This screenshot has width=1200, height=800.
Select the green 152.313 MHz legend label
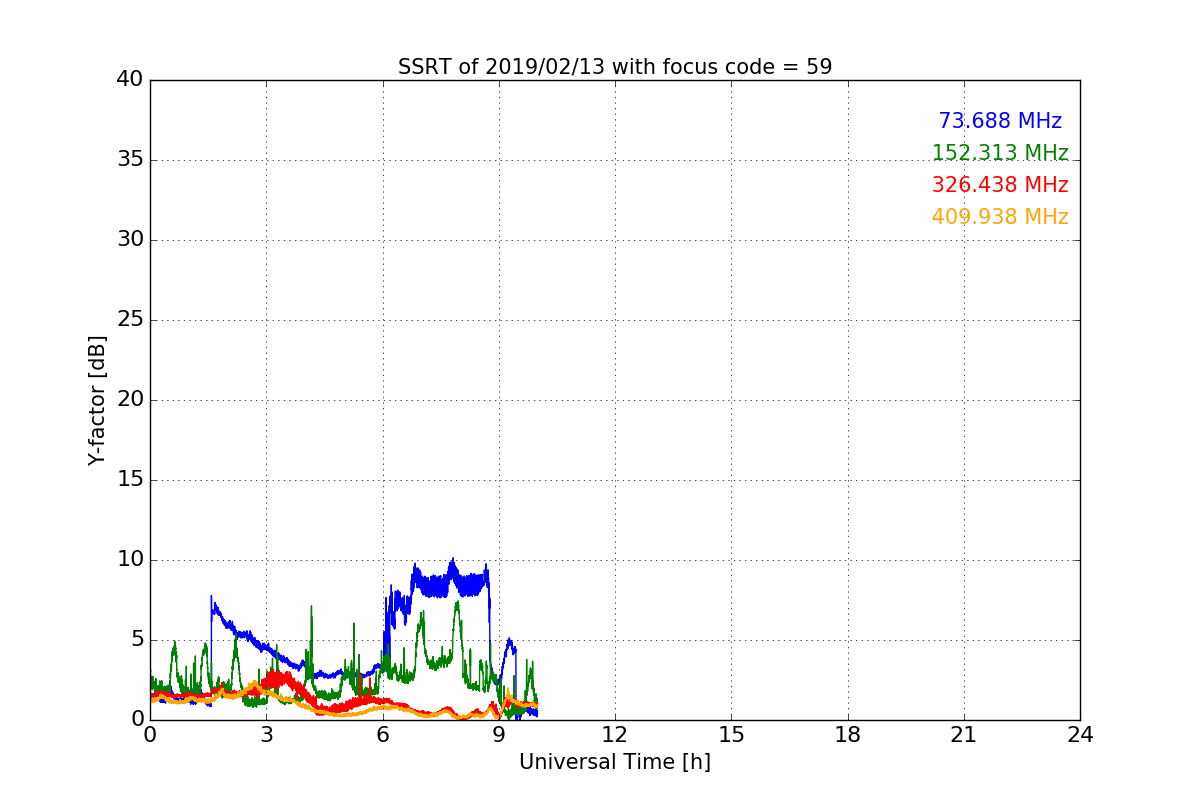tap(1000, 153)
